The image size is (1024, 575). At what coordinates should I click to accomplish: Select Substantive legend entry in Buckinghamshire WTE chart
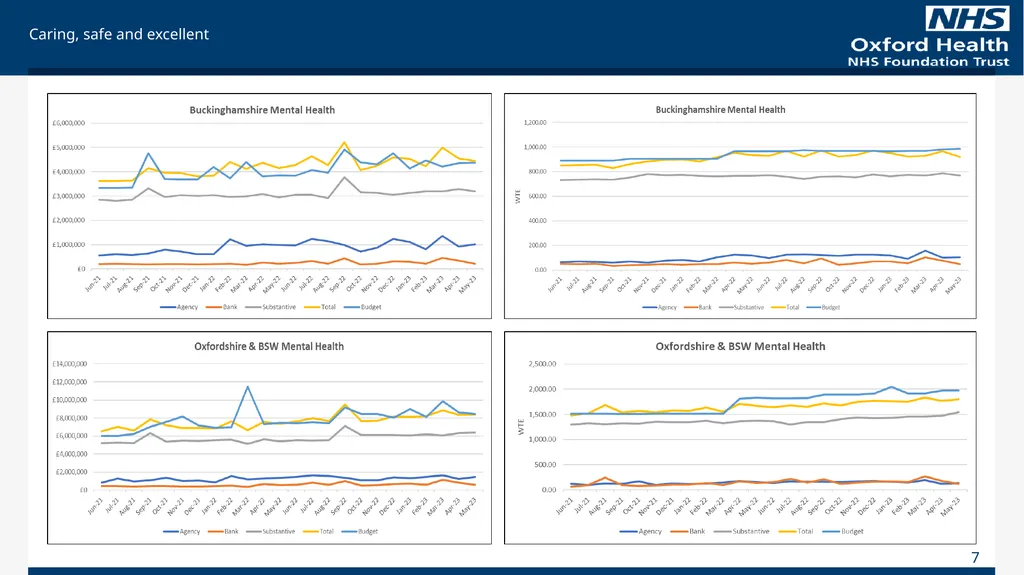pos(741,307)
